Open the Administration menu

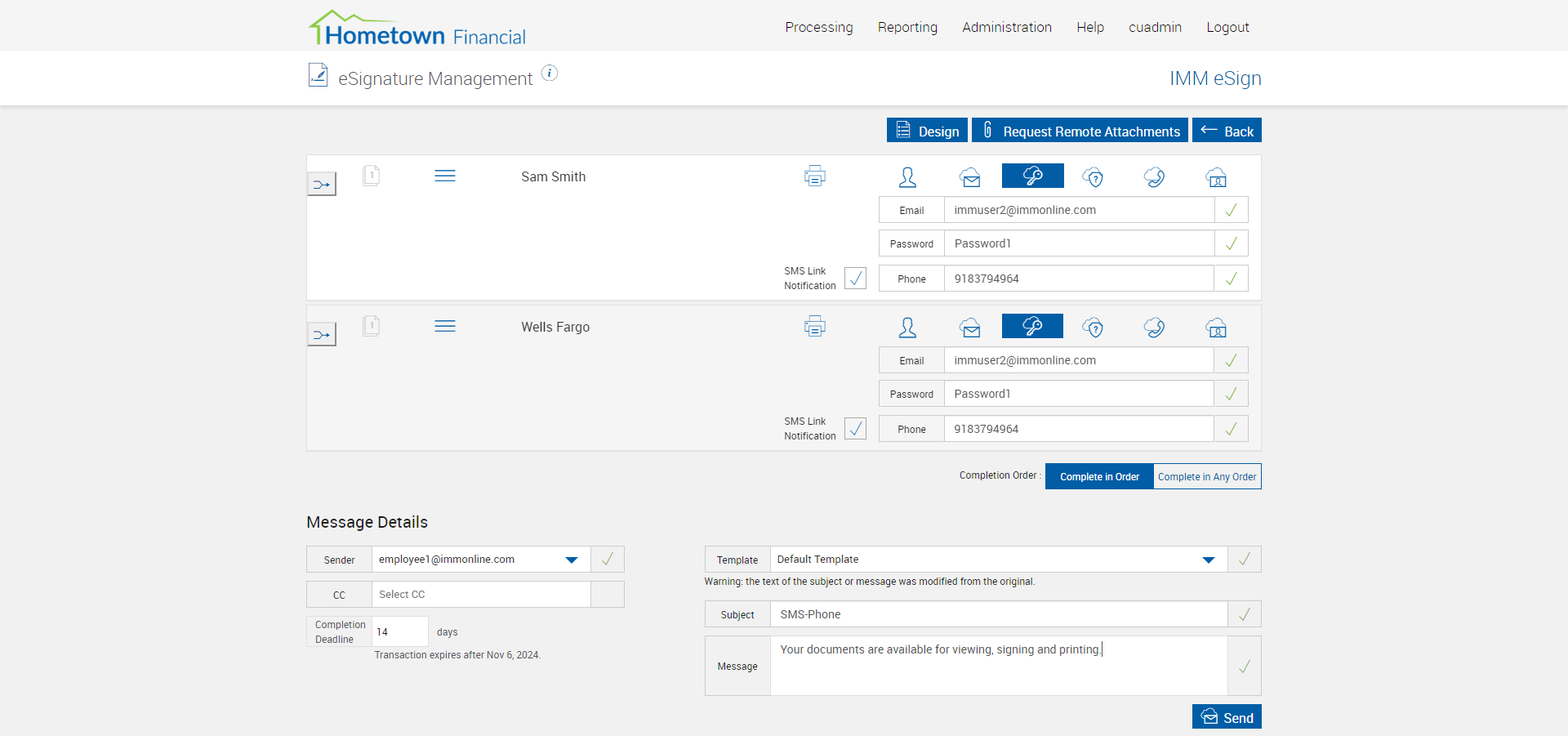point(1006,27)
